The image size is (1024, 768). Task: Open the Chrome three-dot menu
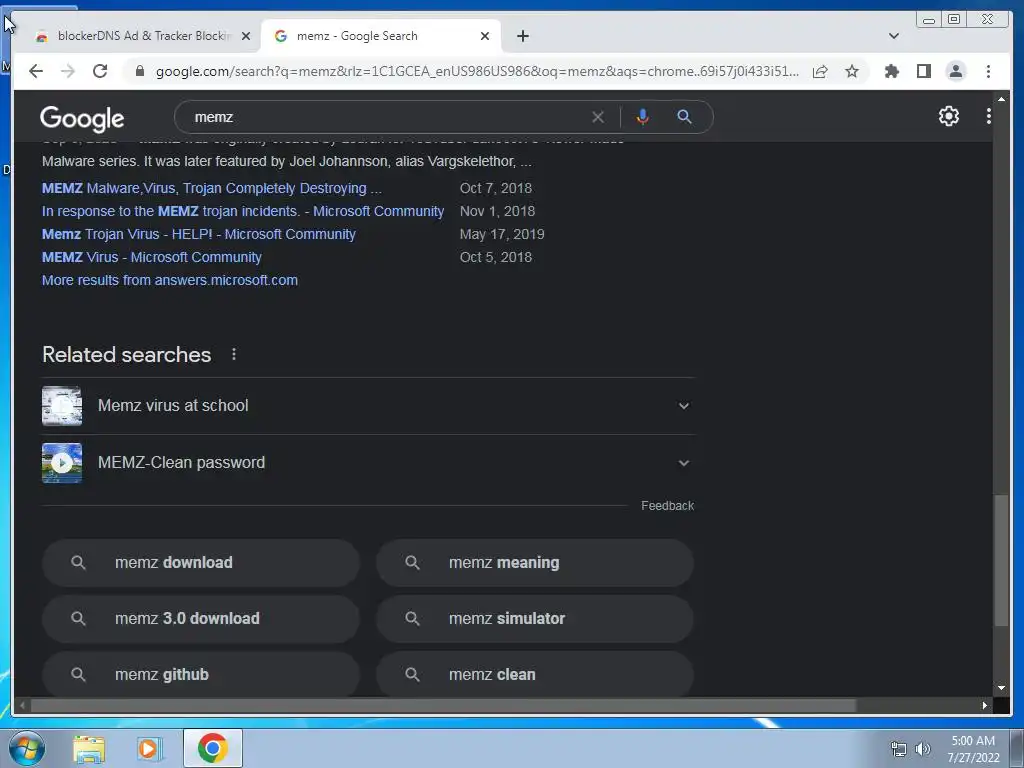tap(988, 71)
